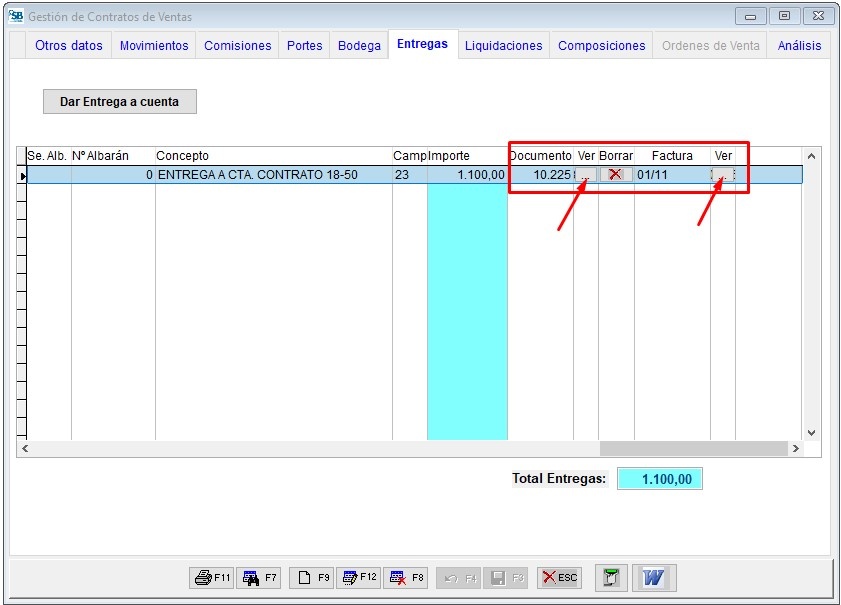The image size is (841, 605).
Task: Select the Bodega tab
Action: pos(359,46)
